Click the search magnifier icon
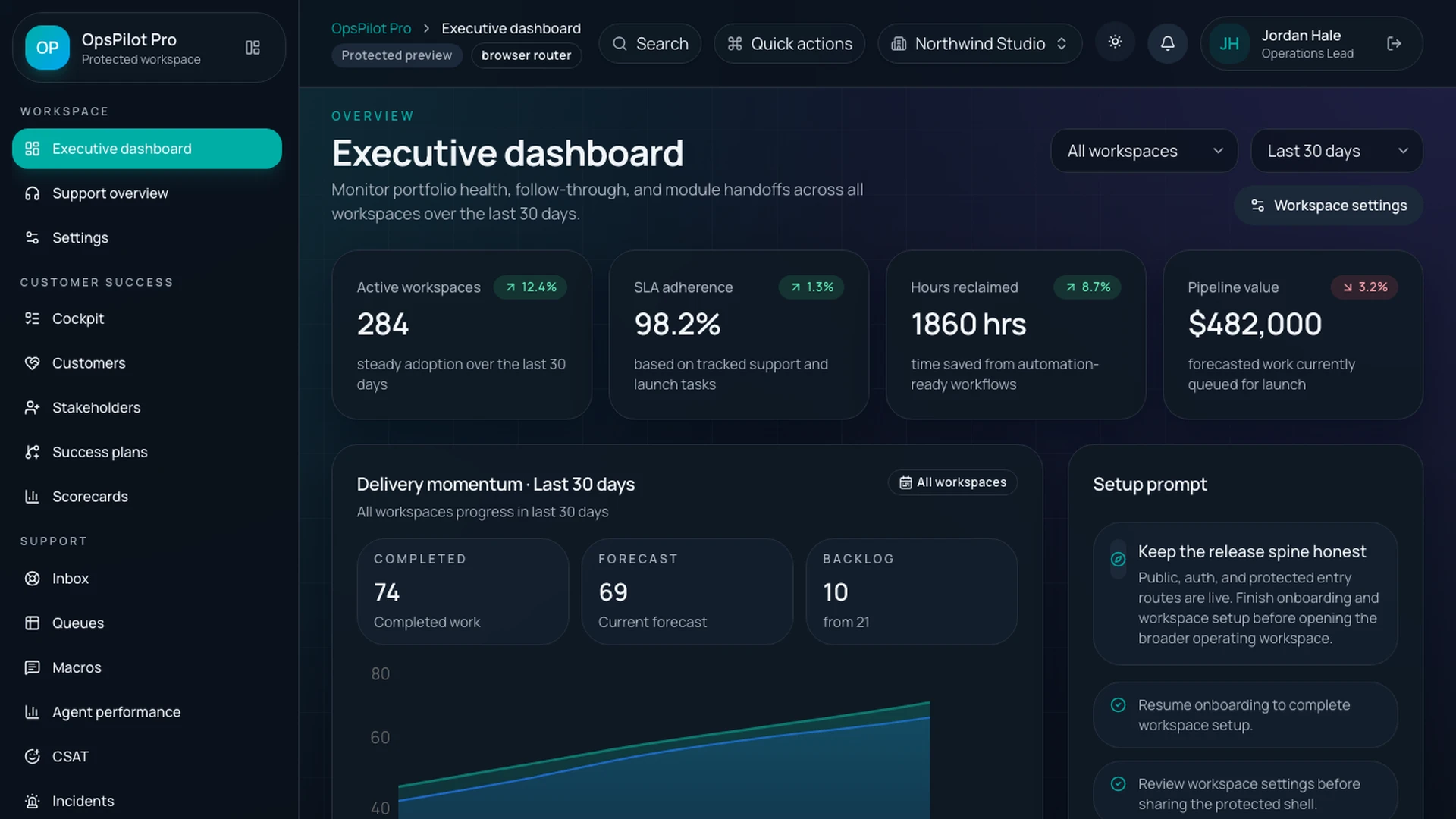The width and height of the screenshot is (1456, 819). click(x=620, y=44)
